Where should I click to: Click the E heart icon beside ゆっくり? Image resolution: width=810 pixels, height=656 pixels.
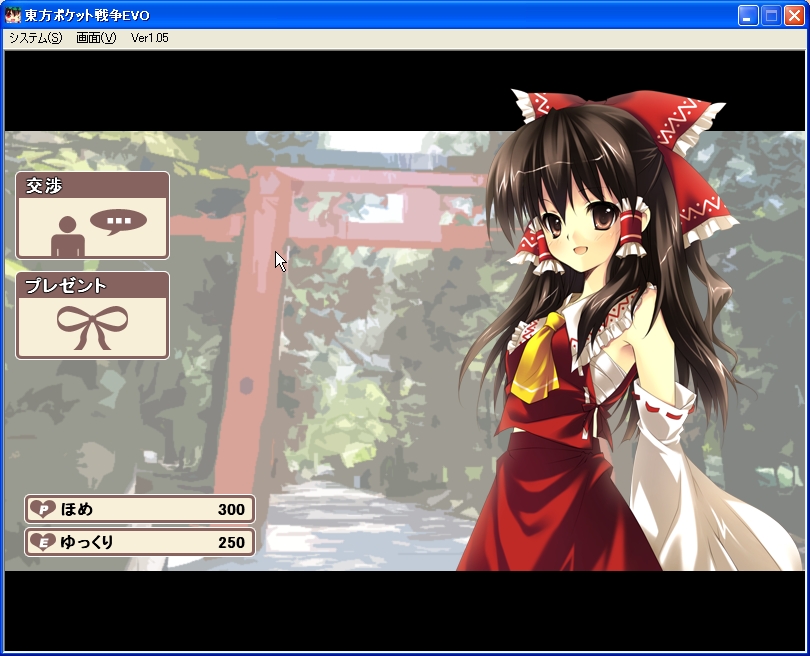click(x=43, y=542)
